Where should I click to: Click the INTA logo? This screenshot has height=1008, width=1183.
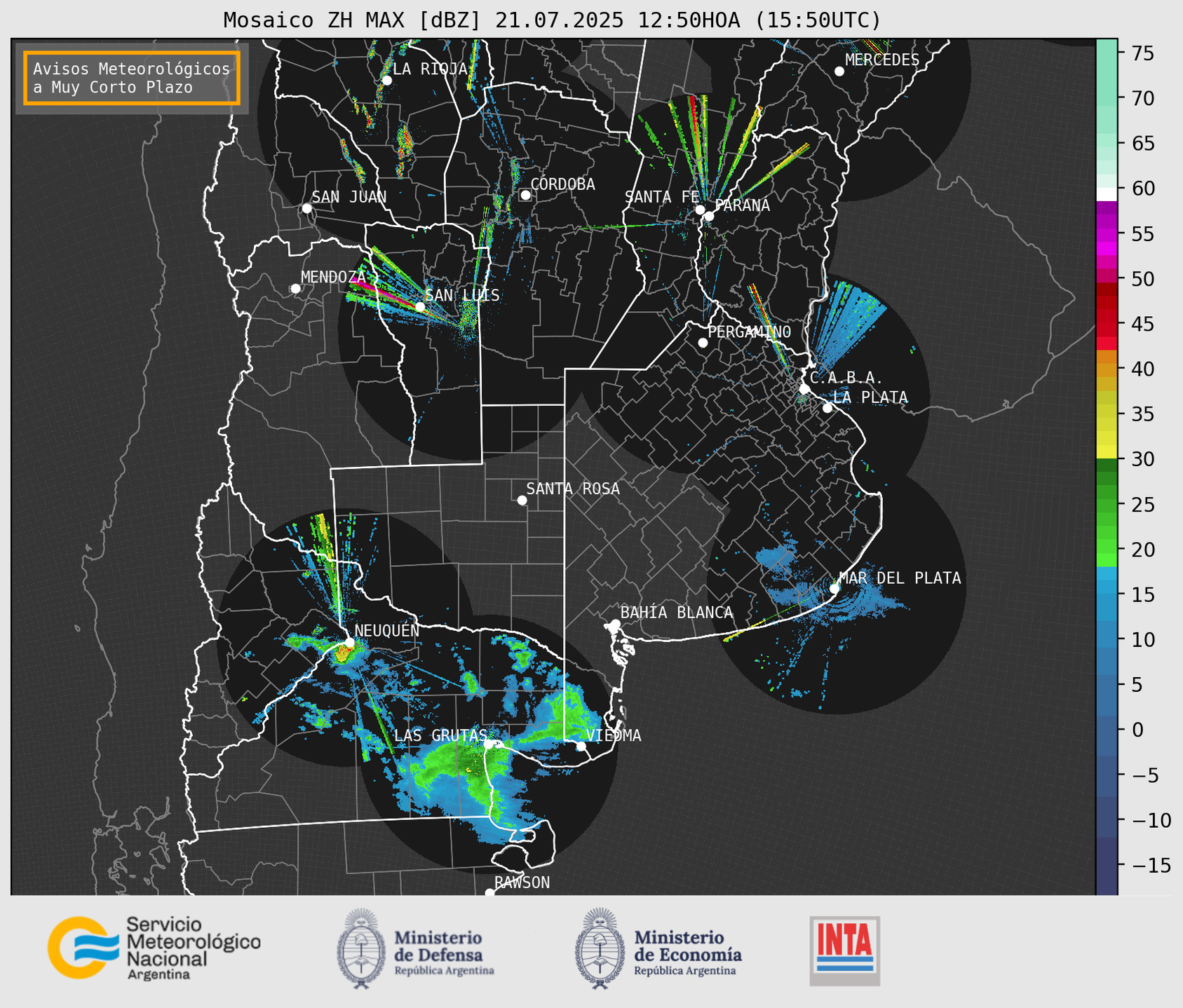844,951
